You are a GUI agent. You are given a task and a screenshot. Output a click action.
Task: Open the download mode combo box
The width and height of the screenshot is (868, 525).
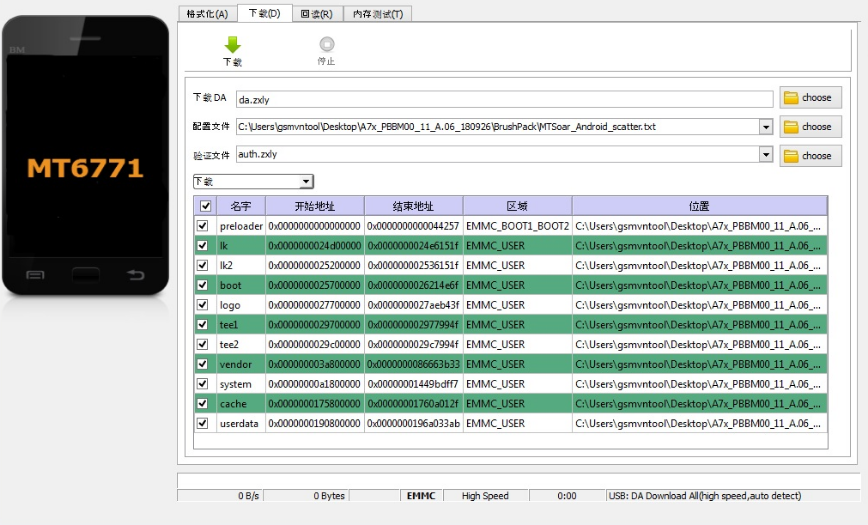[253, 182]
